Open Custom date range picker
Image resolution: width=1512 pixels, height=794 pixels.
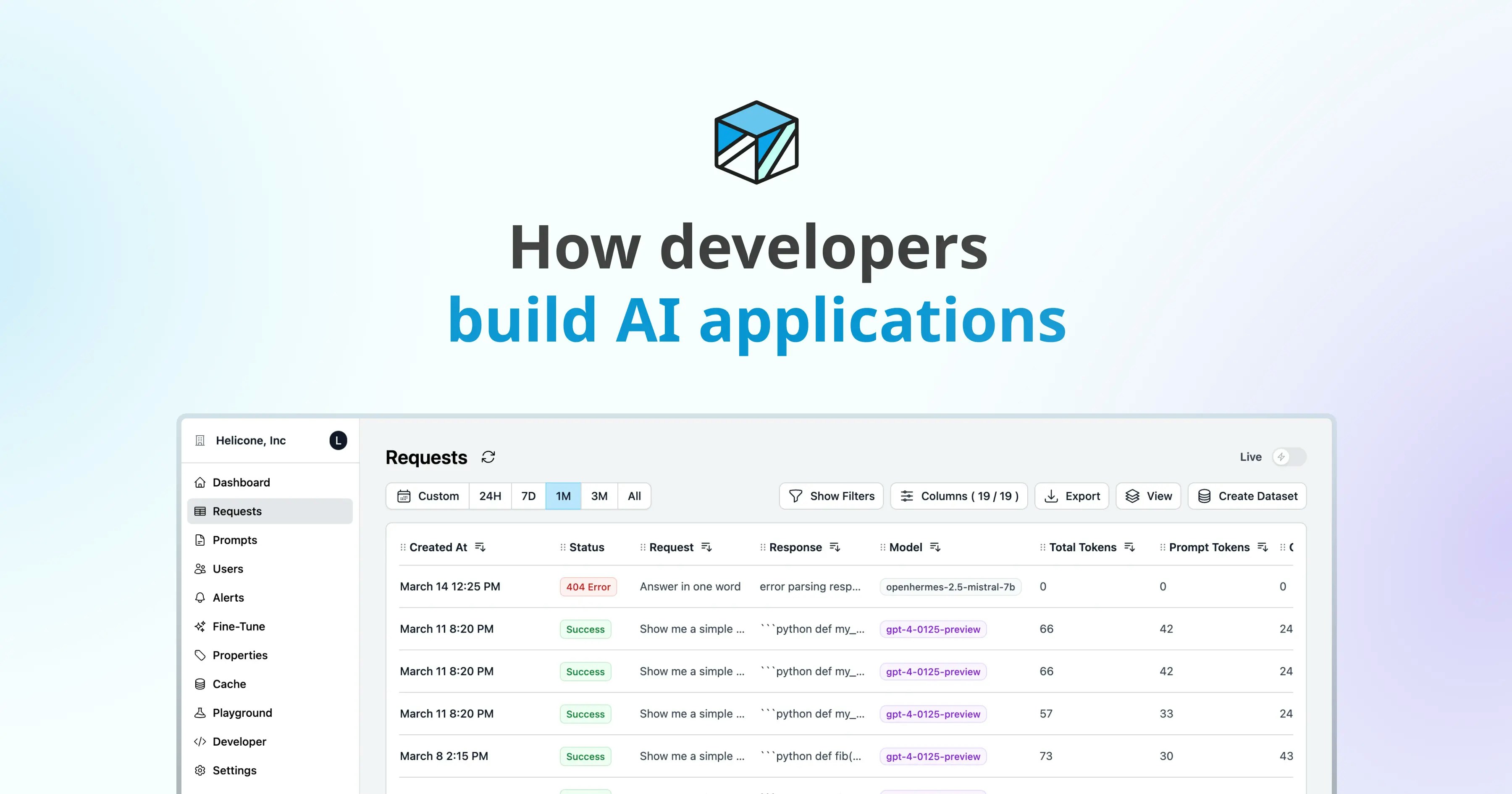[x=428, y=496]
